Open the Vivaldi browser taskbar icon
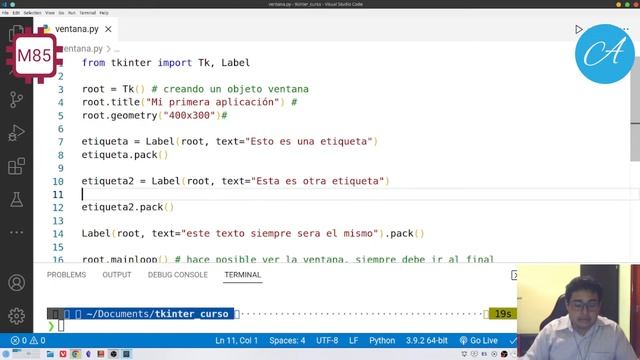The width and height of the screenshot is (640, 360). [63, 354]
